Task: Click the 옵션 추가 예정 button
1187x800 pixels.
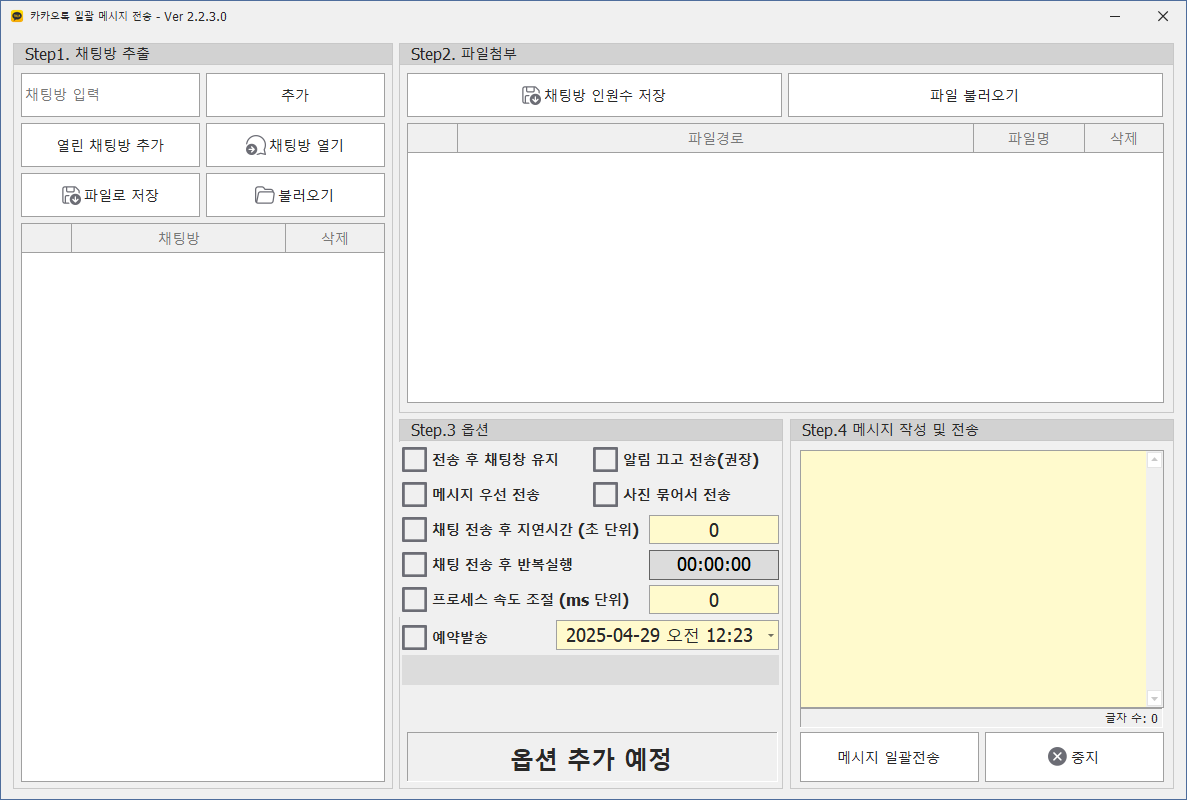Action: click(x=592, y=757)
